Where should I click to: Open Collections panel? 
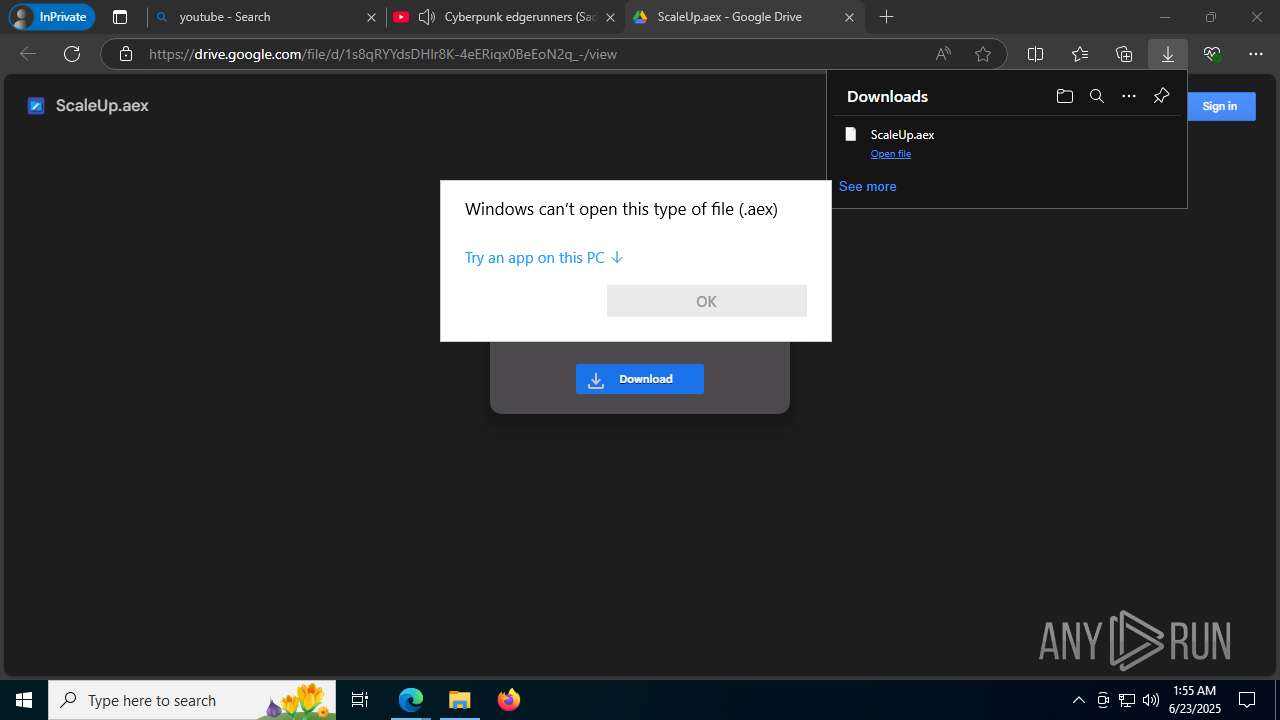click(x=1124, y=54)
